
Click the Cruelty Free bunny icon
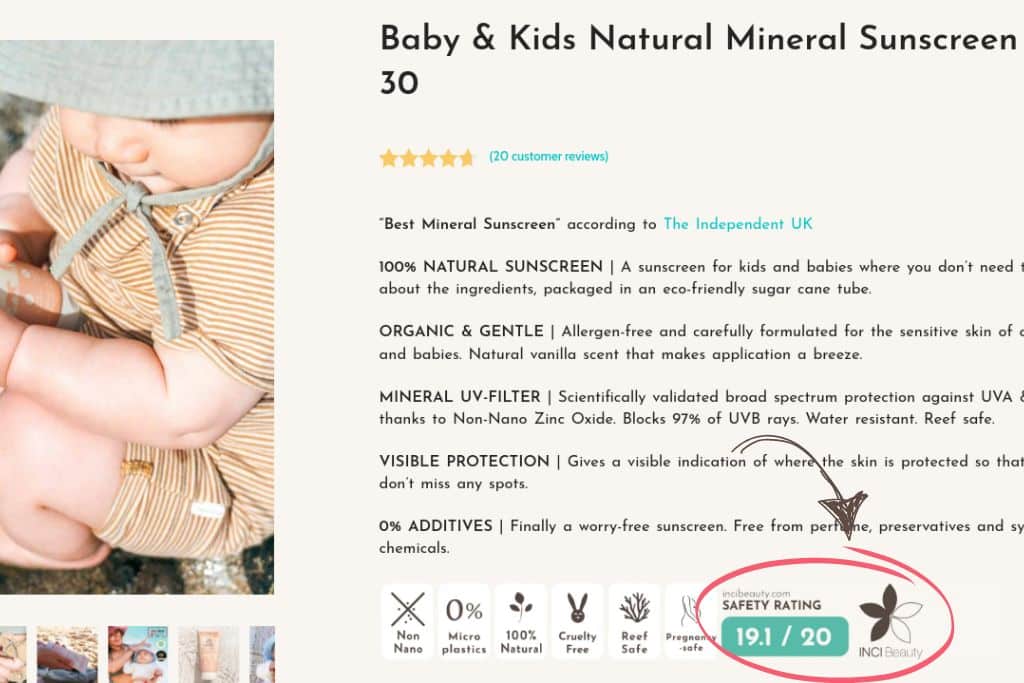pyautogui.click(x=577, y=621)
